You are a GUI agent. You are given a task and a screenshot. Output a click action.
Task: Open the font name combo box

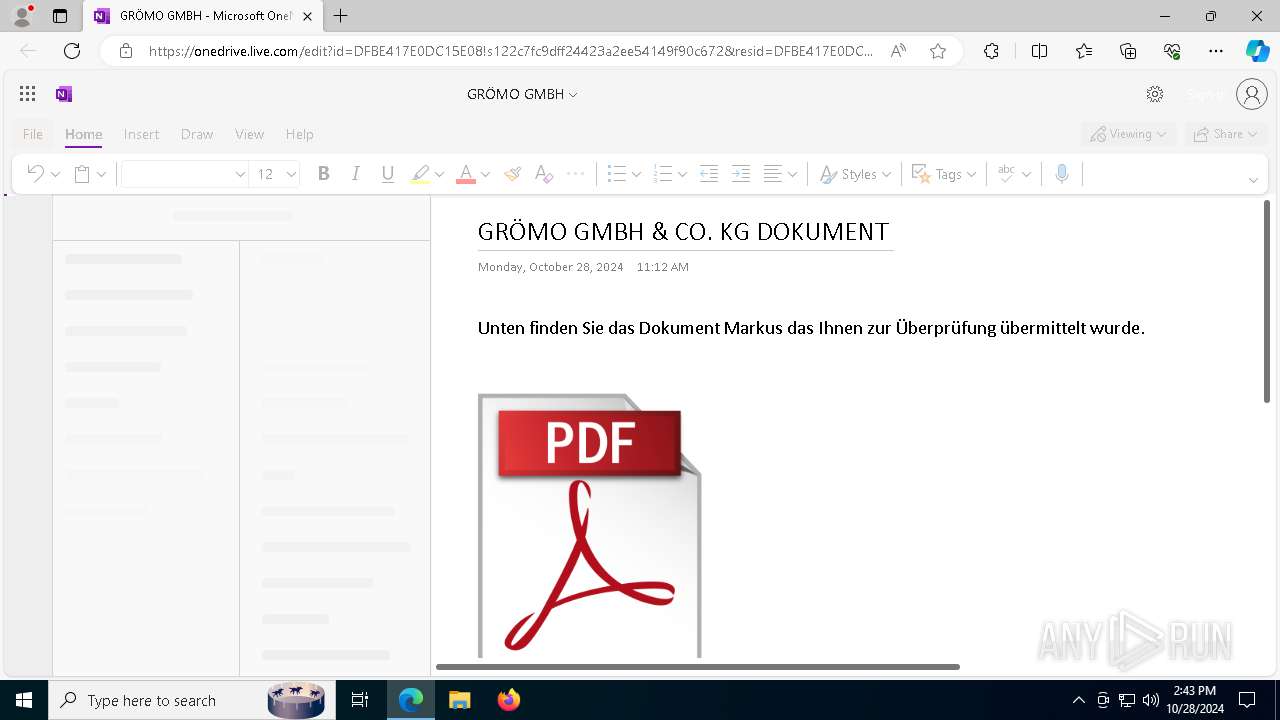185,174
